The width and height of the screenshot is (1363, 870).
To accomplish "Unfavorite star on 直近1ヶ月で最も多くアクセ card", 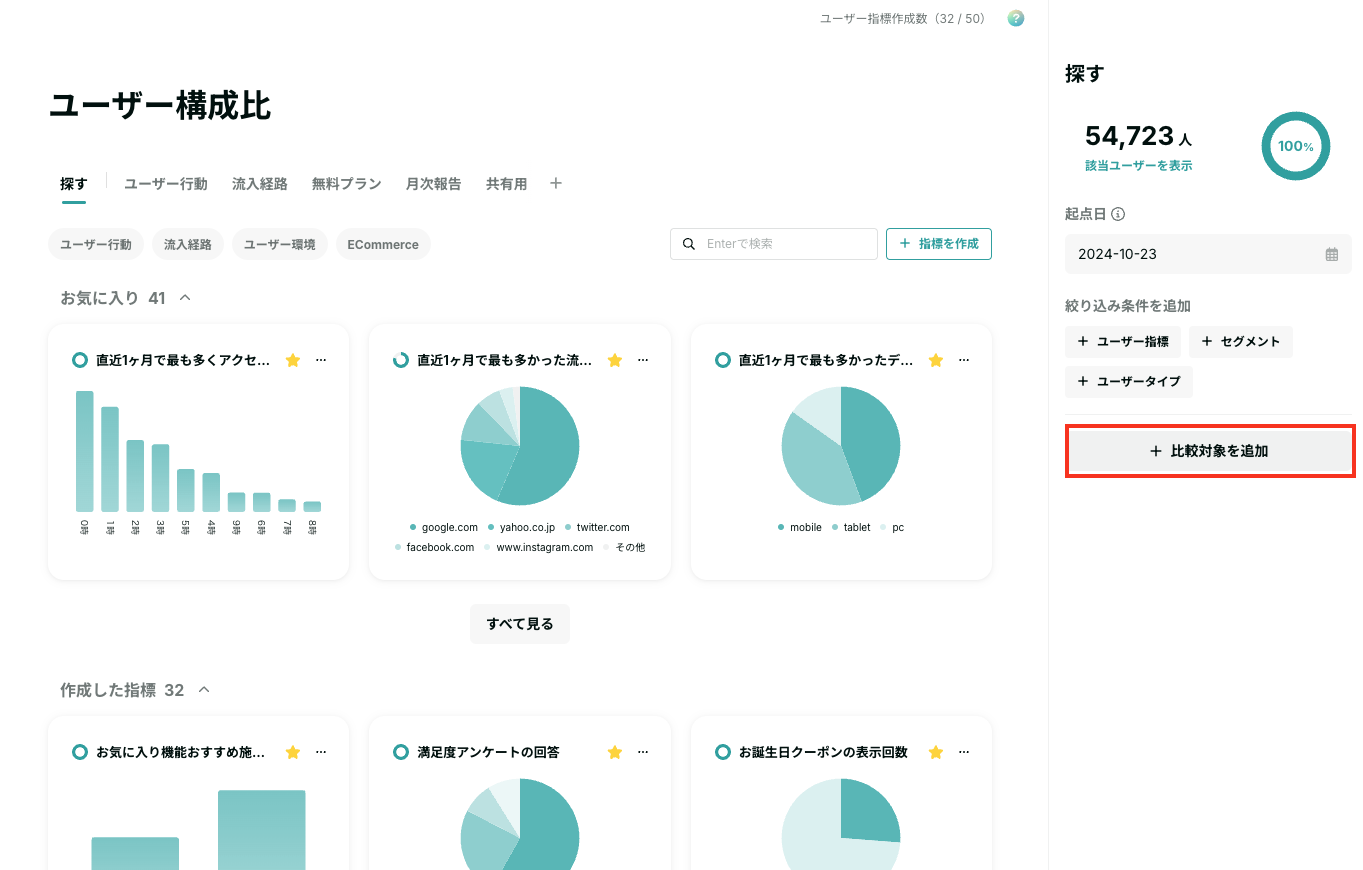I will [293, 360].
